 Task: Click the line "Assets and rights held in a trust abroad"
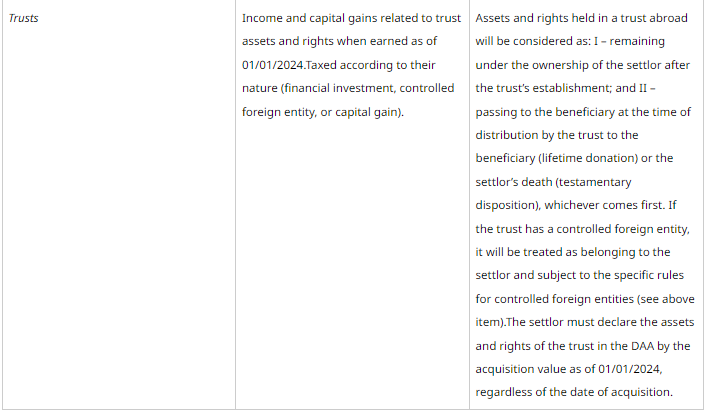click(x=583, y=19)
